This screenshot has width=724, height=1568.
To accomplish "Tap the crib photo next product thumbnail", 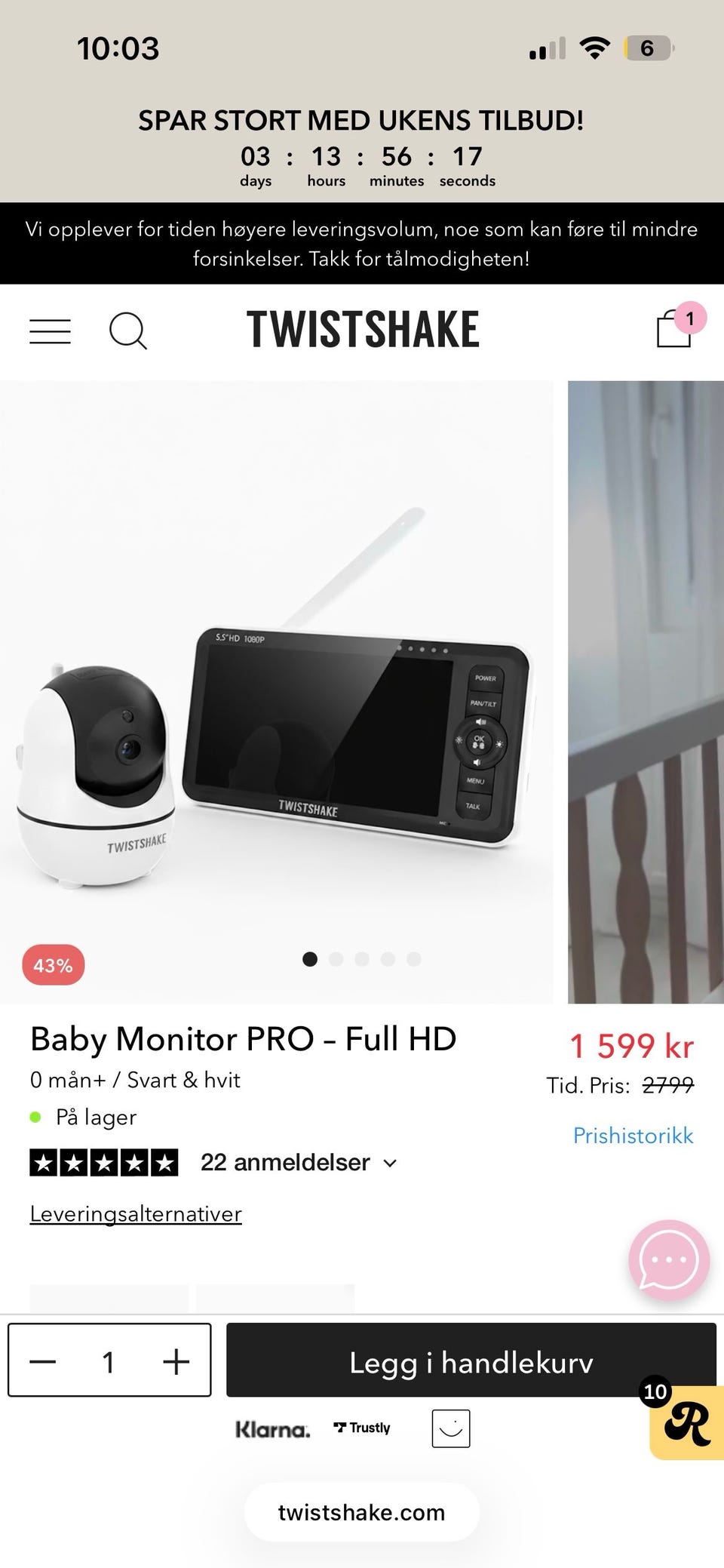I will tap(646, 692).
